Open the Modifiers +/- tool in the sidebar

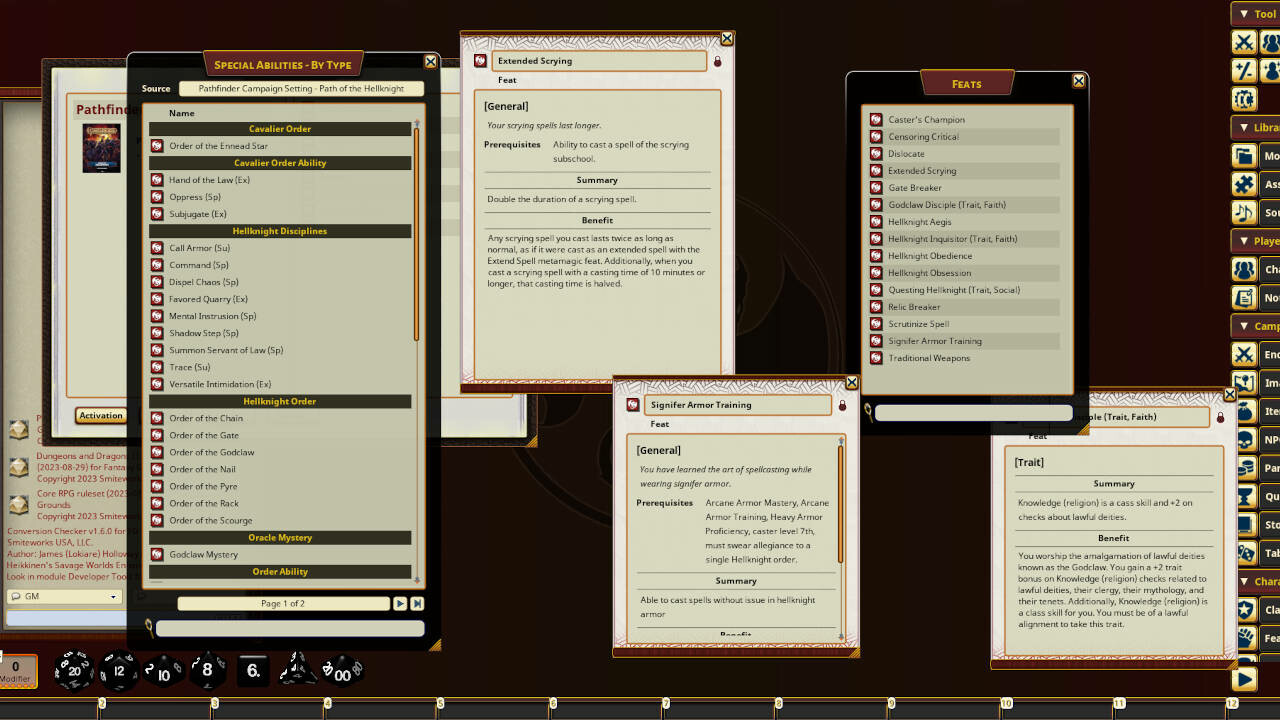click(x=1243, y=70)
